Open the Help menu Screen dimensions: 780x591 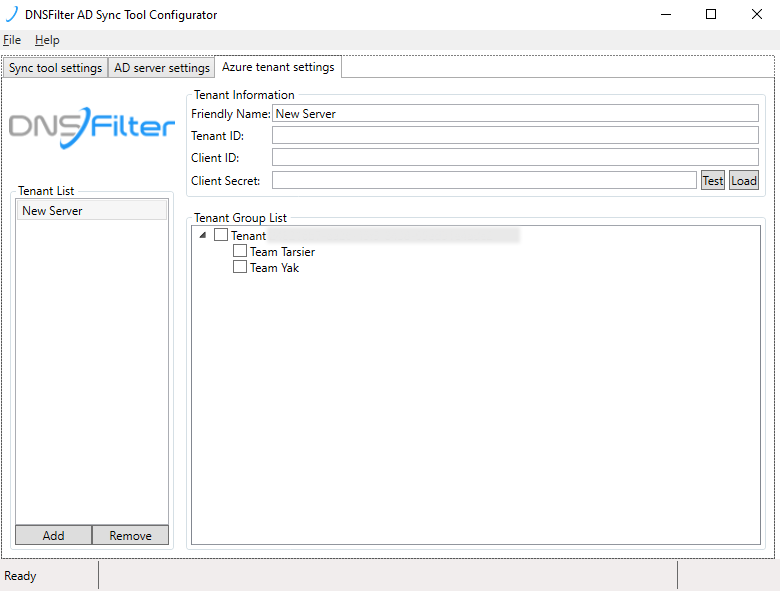point(47,40)
